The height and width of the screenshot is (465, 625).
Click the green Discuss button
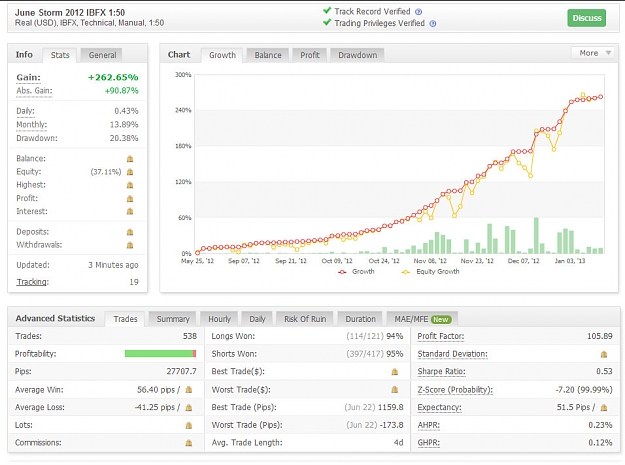click(587, 18)
